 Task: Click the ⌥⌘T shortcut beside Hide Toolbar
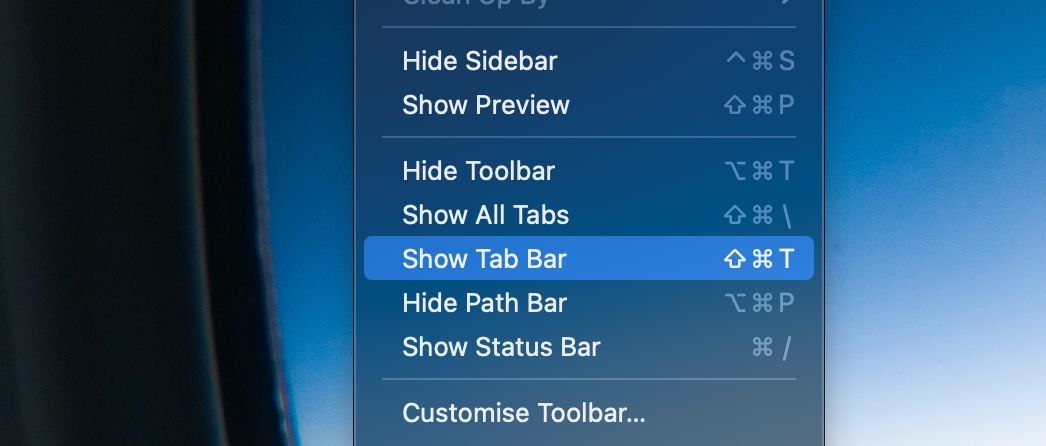(759, 171)
